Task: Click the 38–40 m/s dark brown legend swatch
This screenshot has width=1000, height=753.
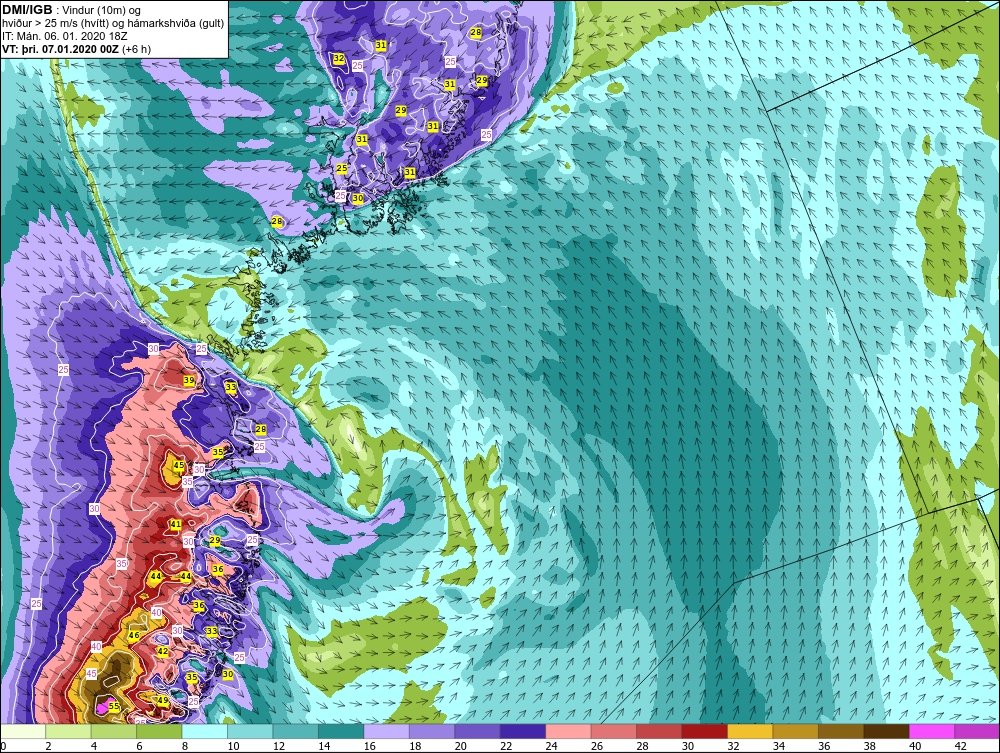Action: (x=886, y=731)
